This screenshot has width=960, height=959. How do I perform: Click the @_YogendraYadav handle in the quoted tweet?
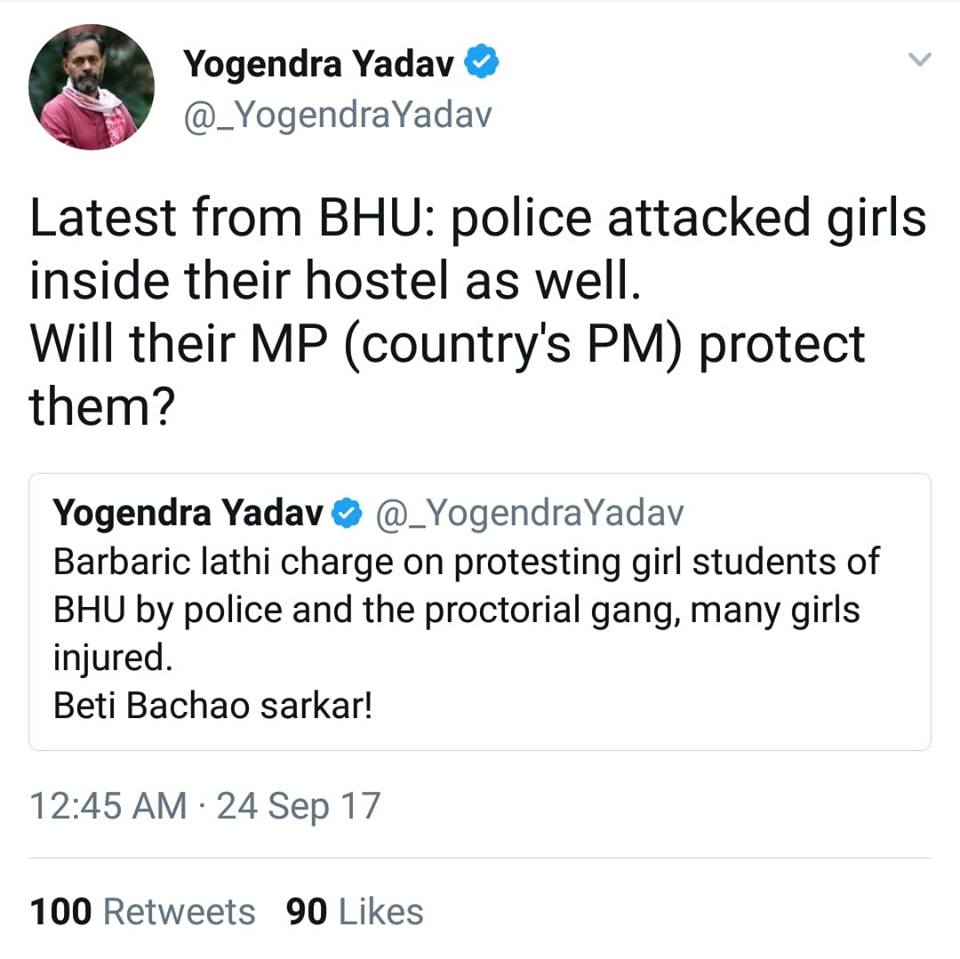click(529, 514)
